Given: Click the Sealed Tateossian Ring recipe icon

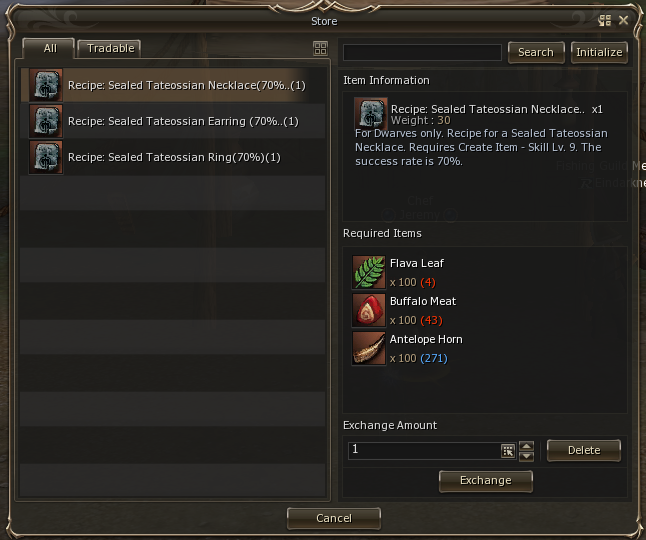Looking at the screenshot, I should coord(46,157).
